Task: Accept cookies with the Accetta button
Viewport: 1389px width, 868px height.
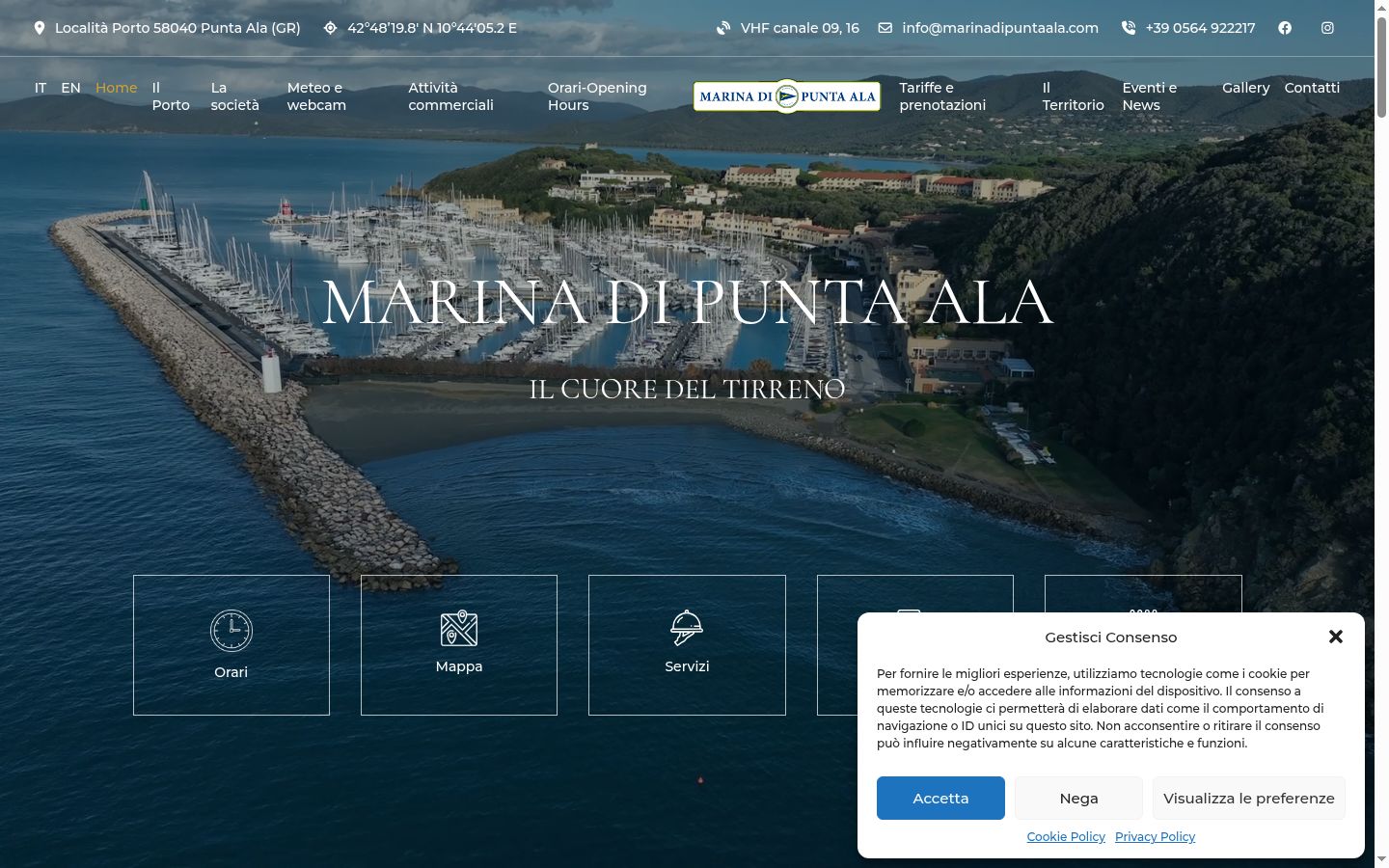Action: coord(940,799)
